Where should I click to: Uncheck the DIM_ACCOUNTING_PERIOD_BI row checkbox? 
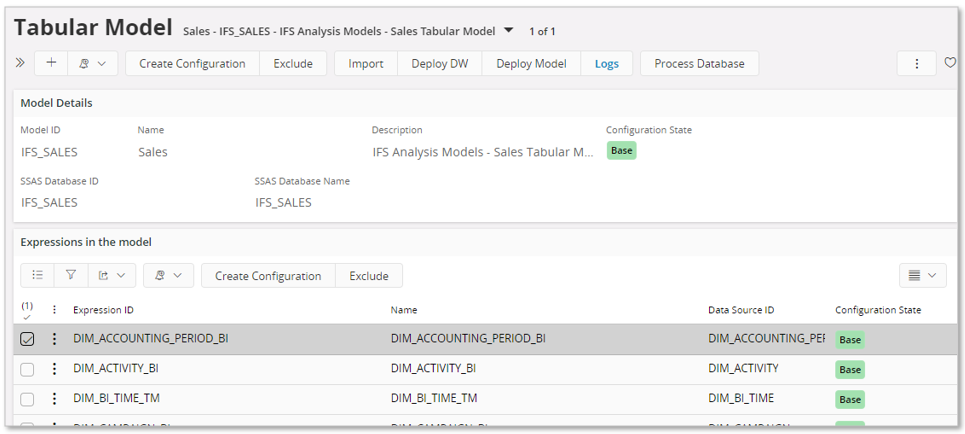(27, 339)
